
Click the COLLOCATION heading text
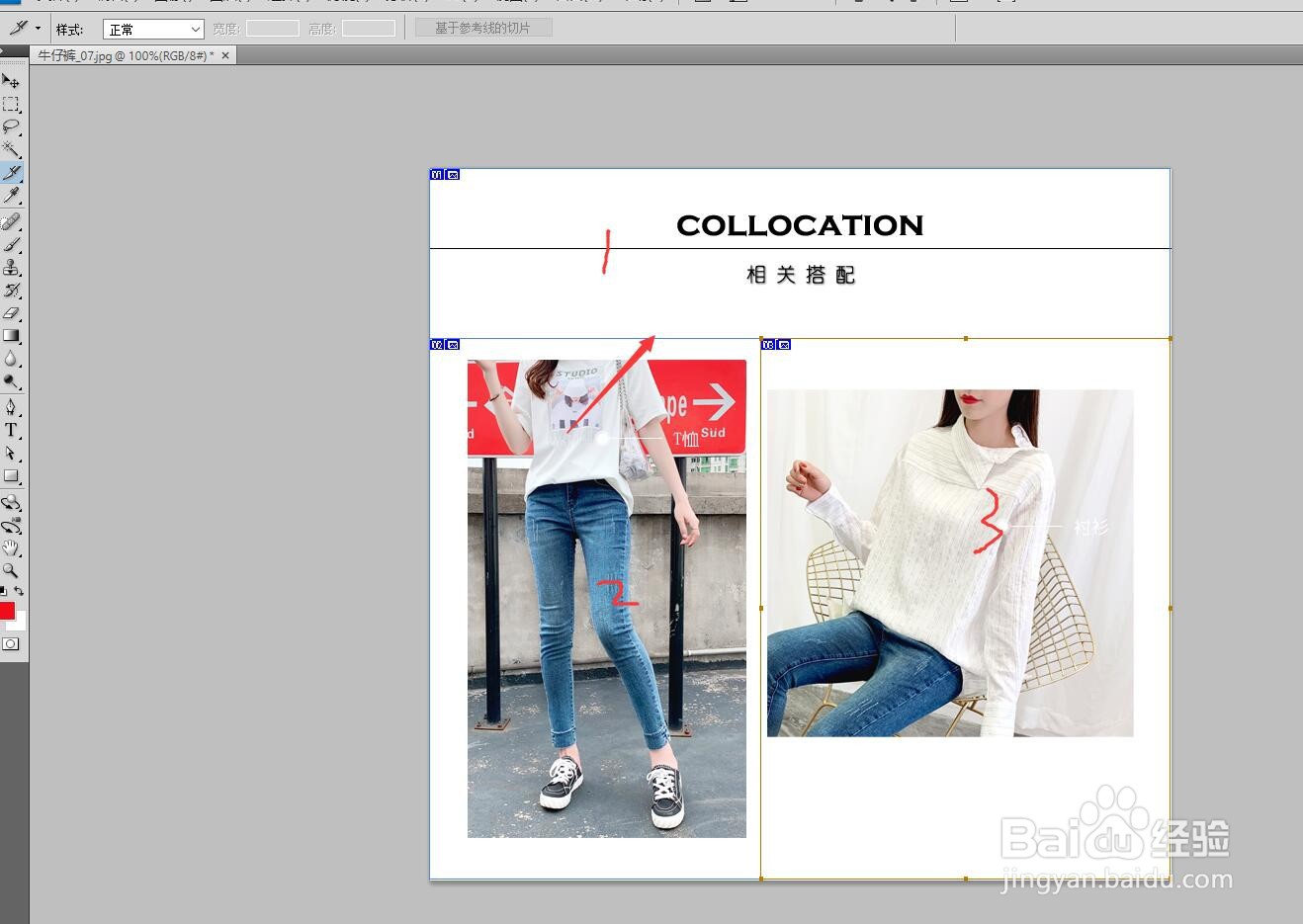click(800, 225)
